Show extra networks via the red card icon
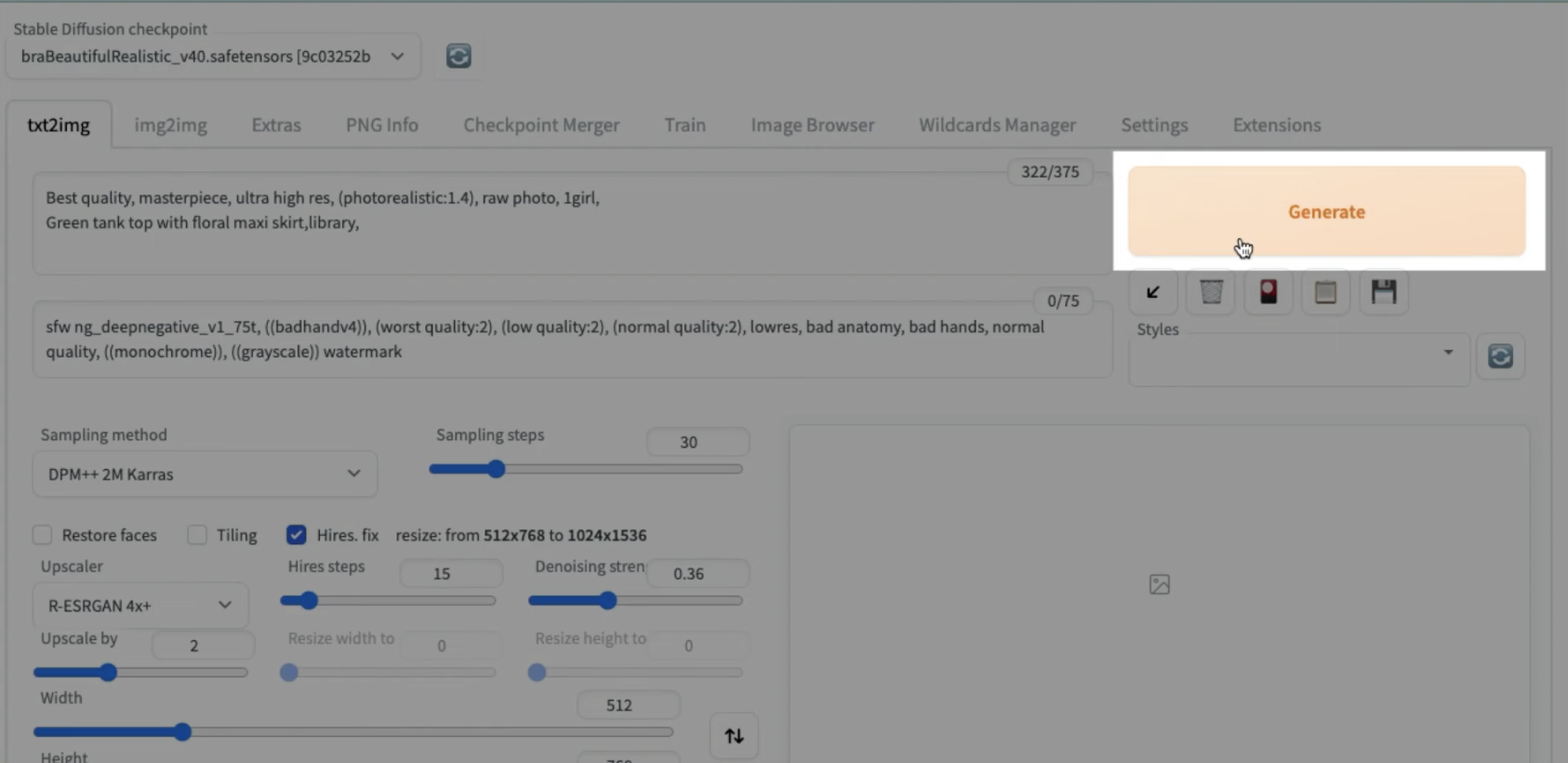 [1269, 292]
